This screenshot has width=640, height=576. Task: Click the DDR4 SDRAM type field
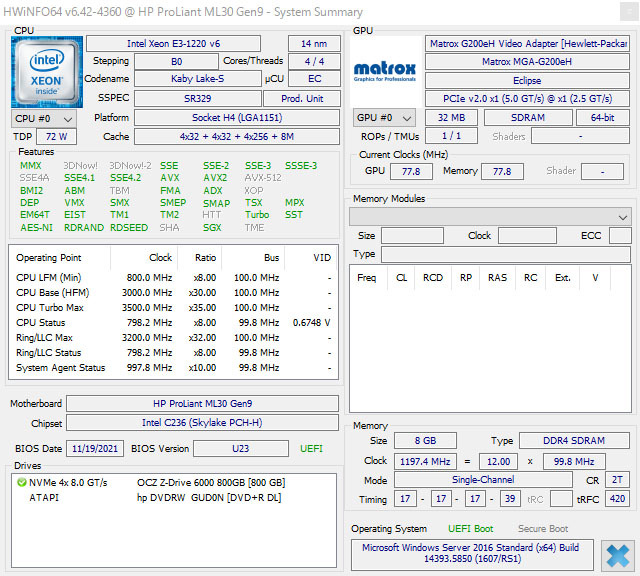574,441
